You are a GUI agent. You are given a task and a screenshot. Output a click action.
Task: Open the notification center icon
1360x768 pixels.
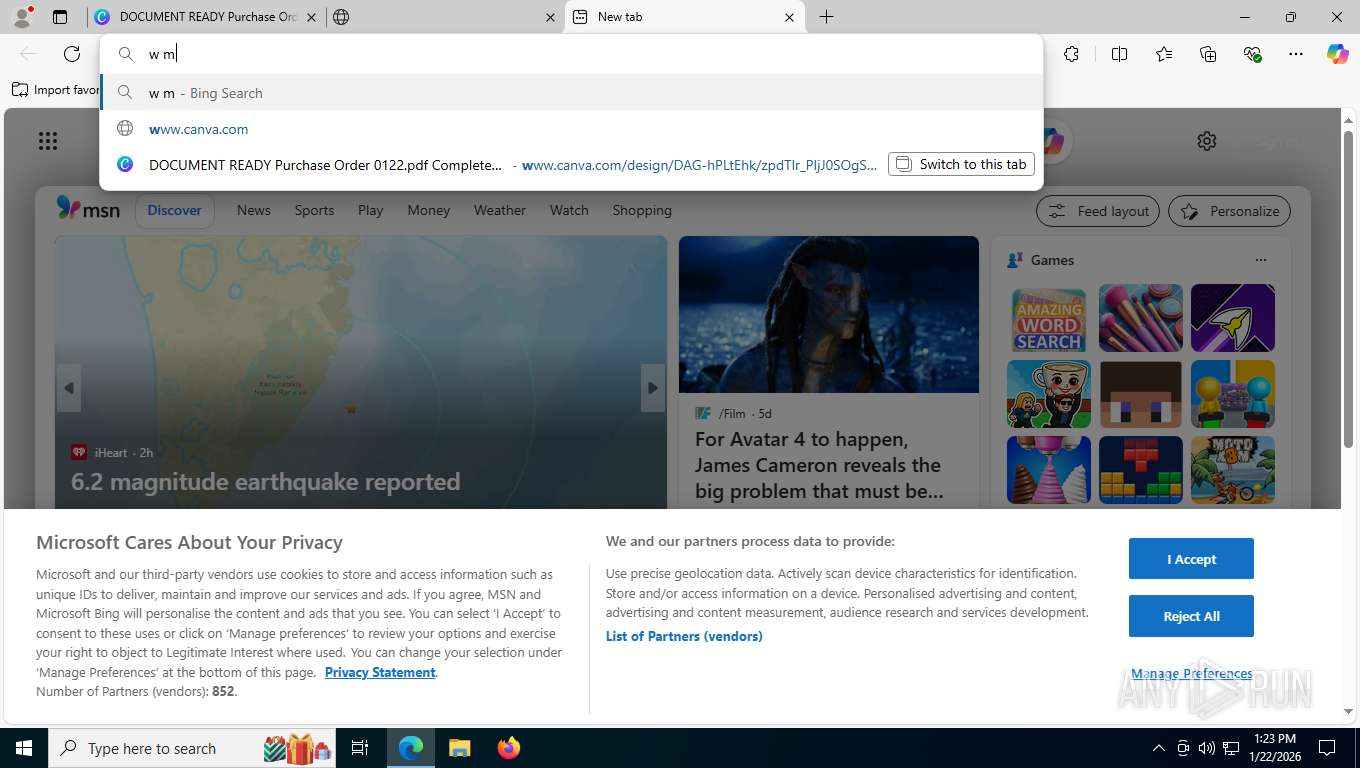(x=1327, y=748)
